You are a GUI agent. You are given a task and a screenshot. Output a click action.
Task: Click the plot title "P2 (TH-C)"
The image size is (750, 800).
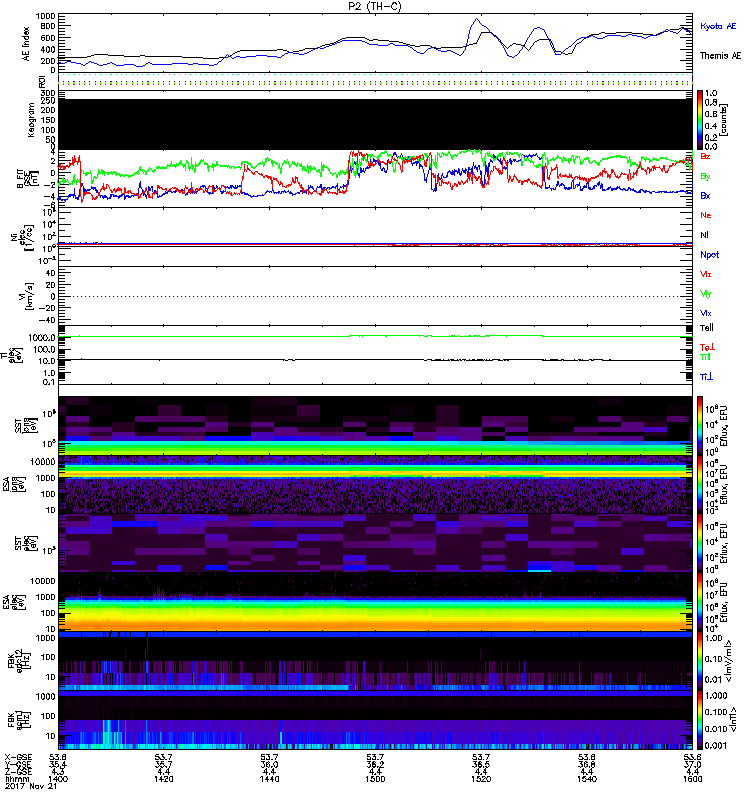(374, 6)
